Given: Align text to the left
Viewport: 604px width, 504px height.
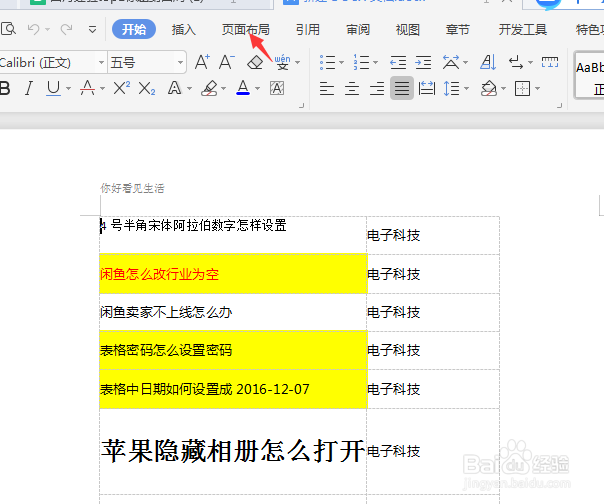Looking at the screenshot, I should tap(327, 89).
